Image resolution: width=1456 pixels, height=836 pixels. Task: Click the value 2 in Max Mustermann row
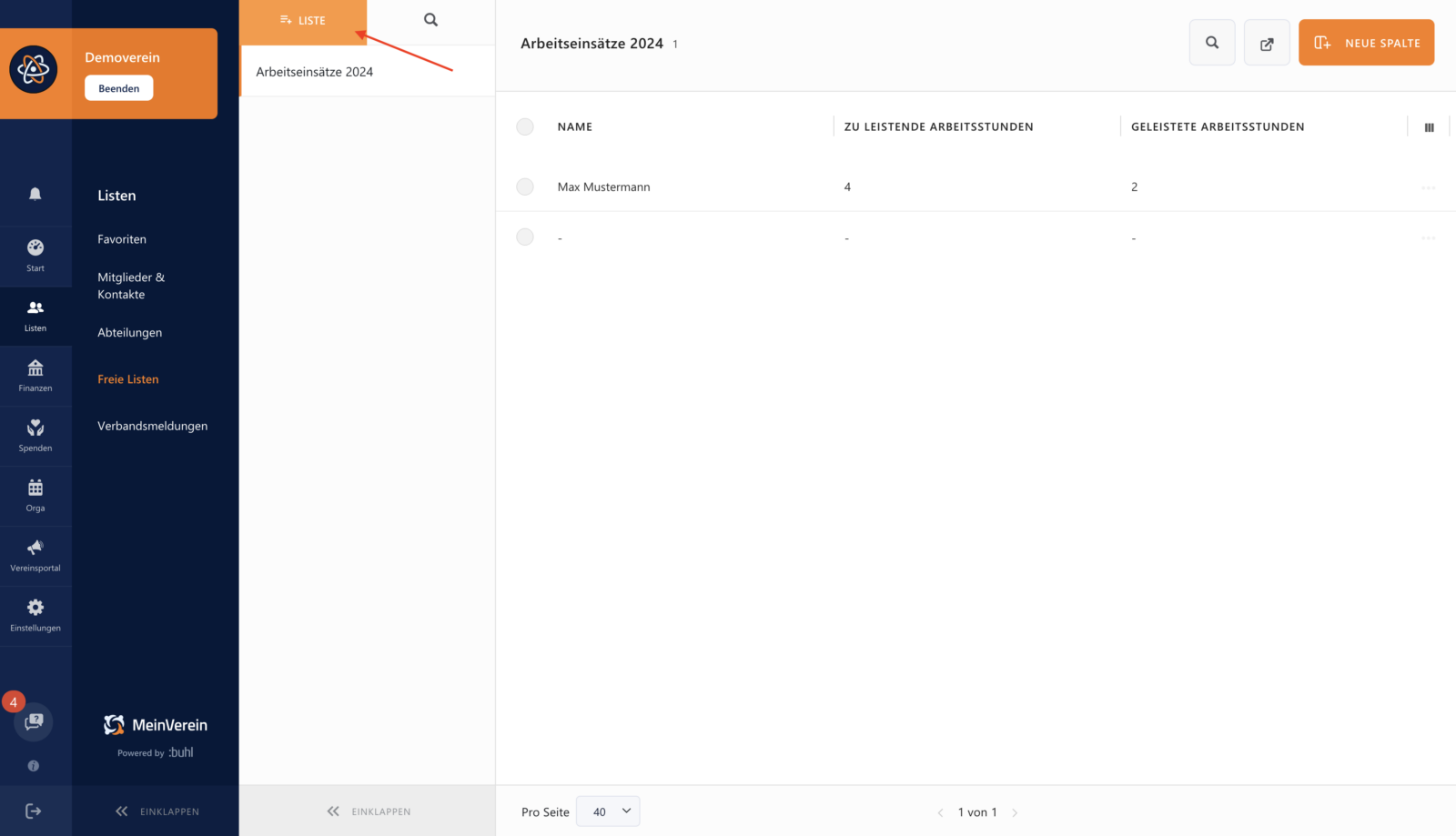point(1134,186)
